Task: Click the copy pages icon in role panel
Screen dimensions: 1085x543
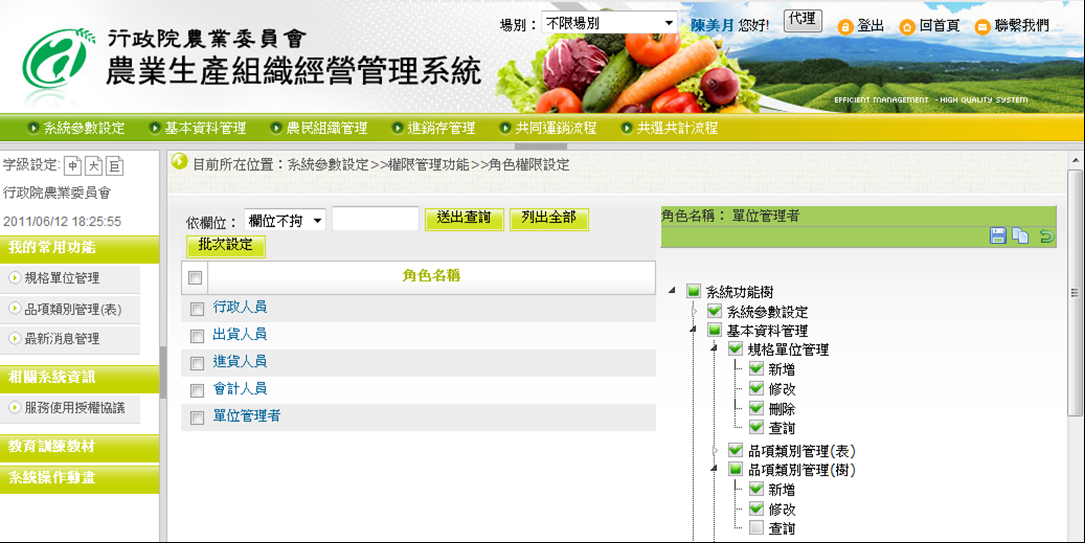Action: pyautogui.click(x=1021, y=236)
